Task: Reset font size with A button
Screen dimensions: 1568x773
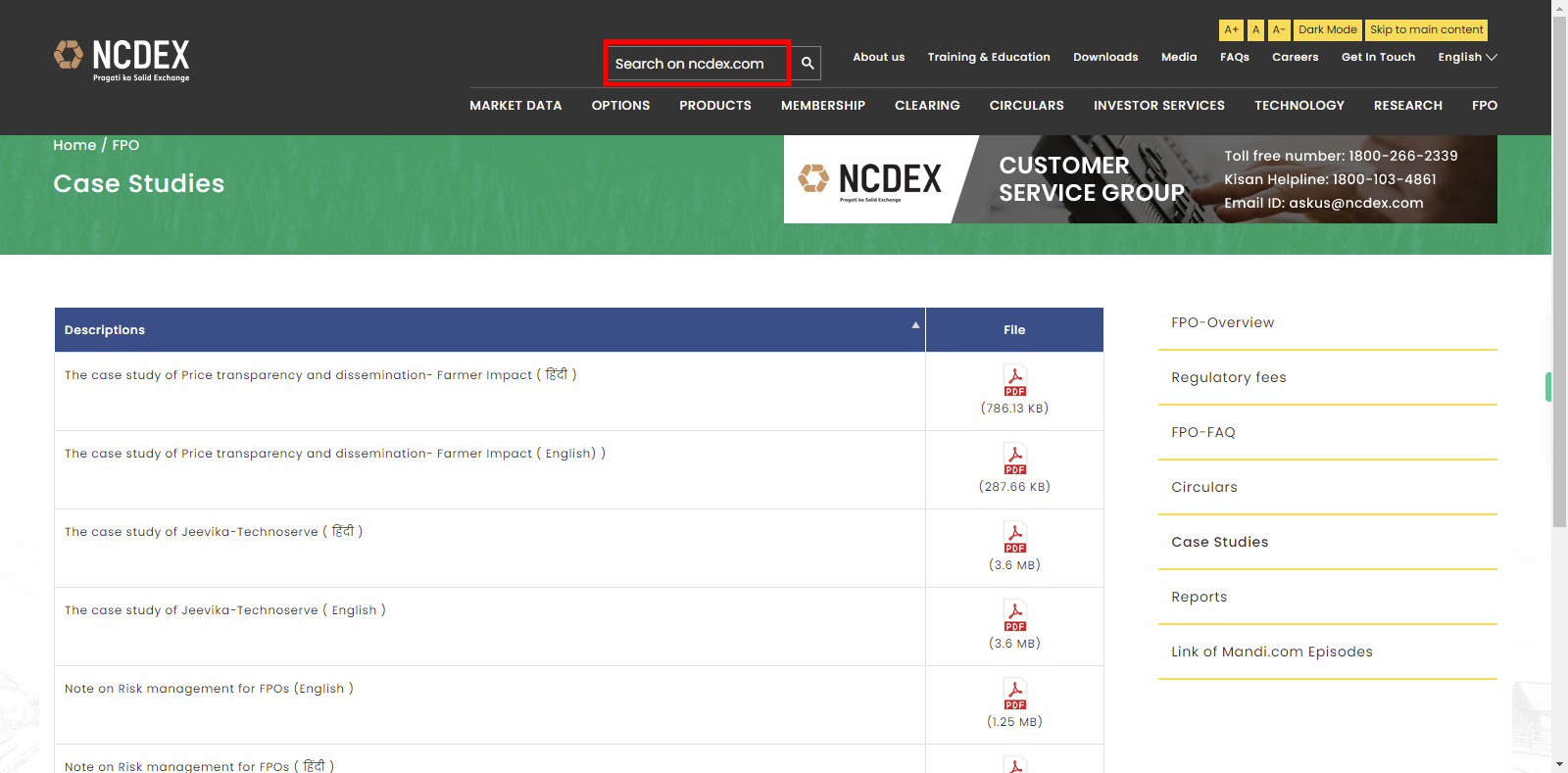Action: pyautogui.click(x=1255, y=30)
